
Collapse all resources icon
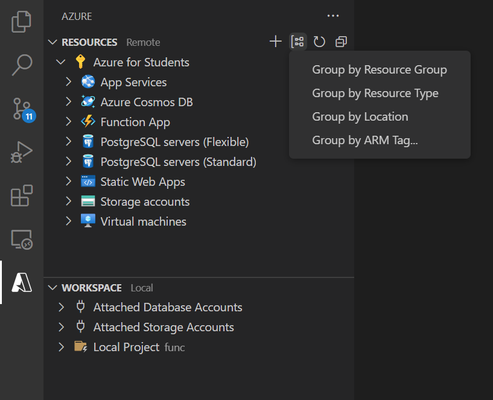pos(341,42)
